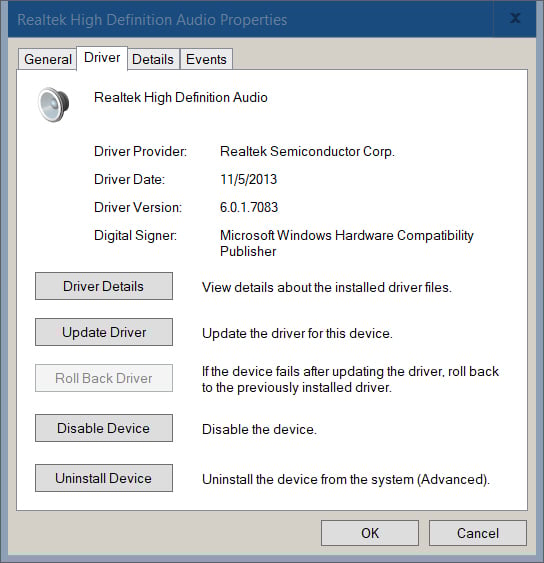
Task: Click the Driver Date label
Action: [129, 179]
